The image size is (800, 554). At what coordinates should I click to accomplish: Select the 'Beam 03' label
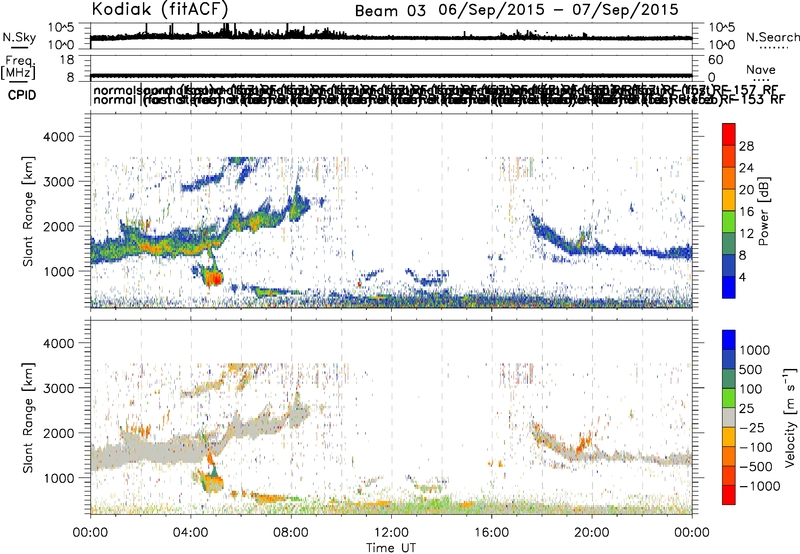coord(390,11)
